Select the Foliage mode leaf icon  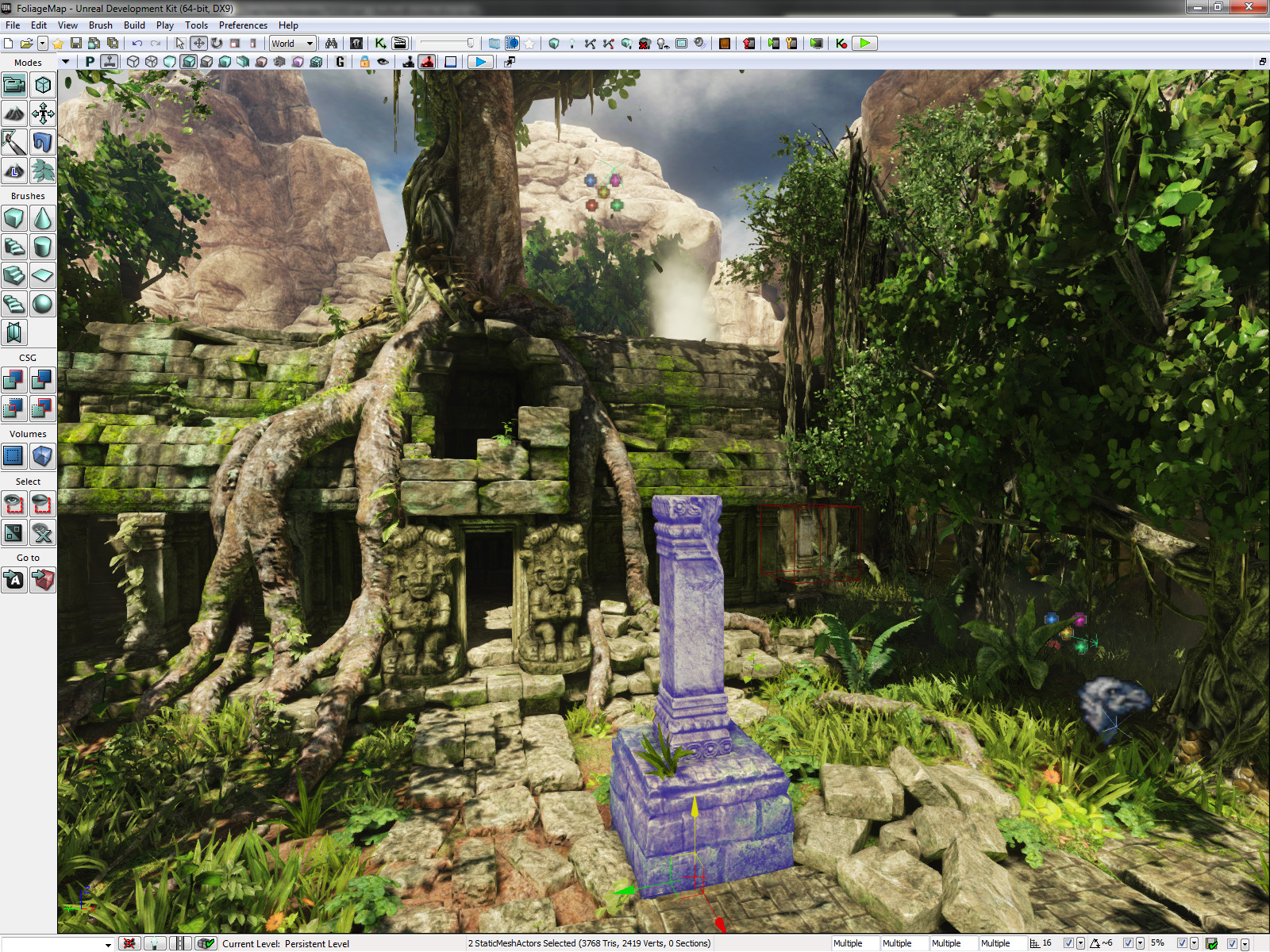coord(43,171)
